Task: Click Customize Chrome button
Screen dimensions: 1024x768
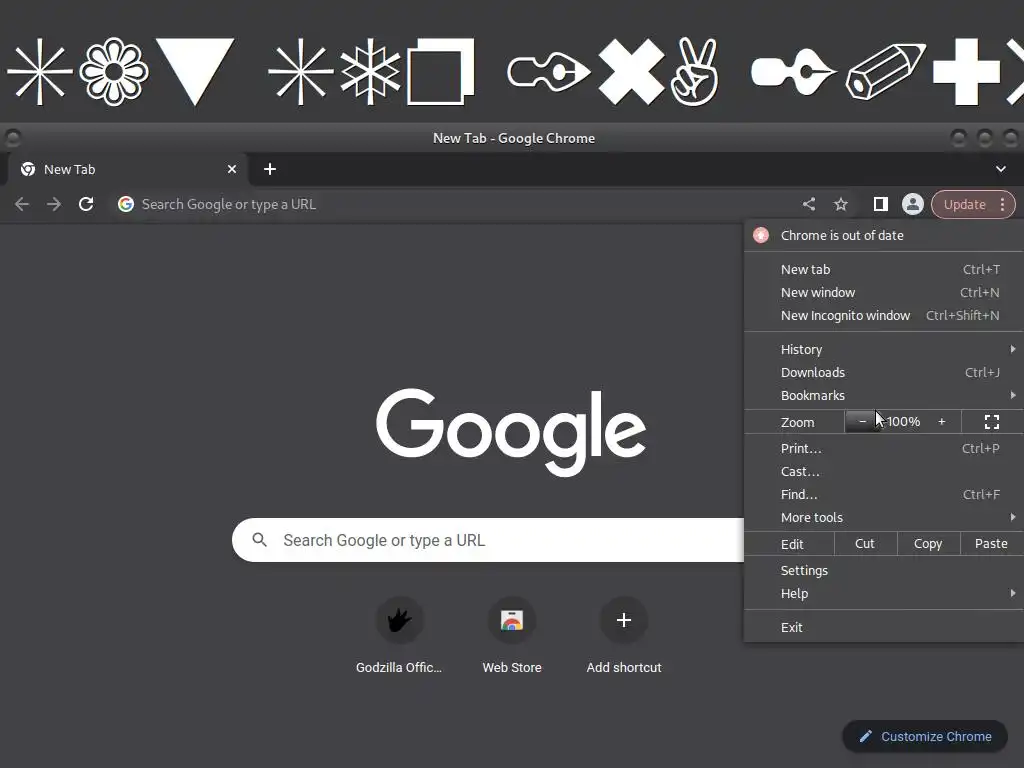Action: [925, 737]
